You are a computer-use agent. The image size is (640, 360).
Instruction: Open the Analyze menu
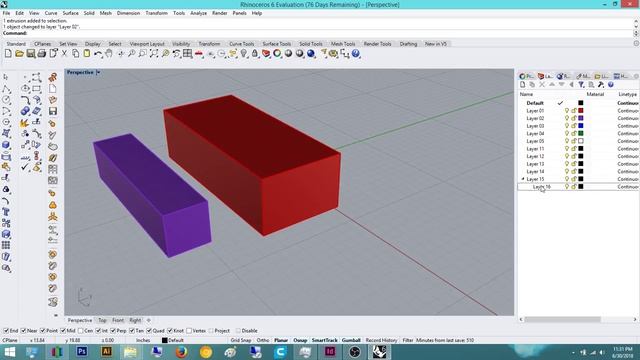pos(198,13)
